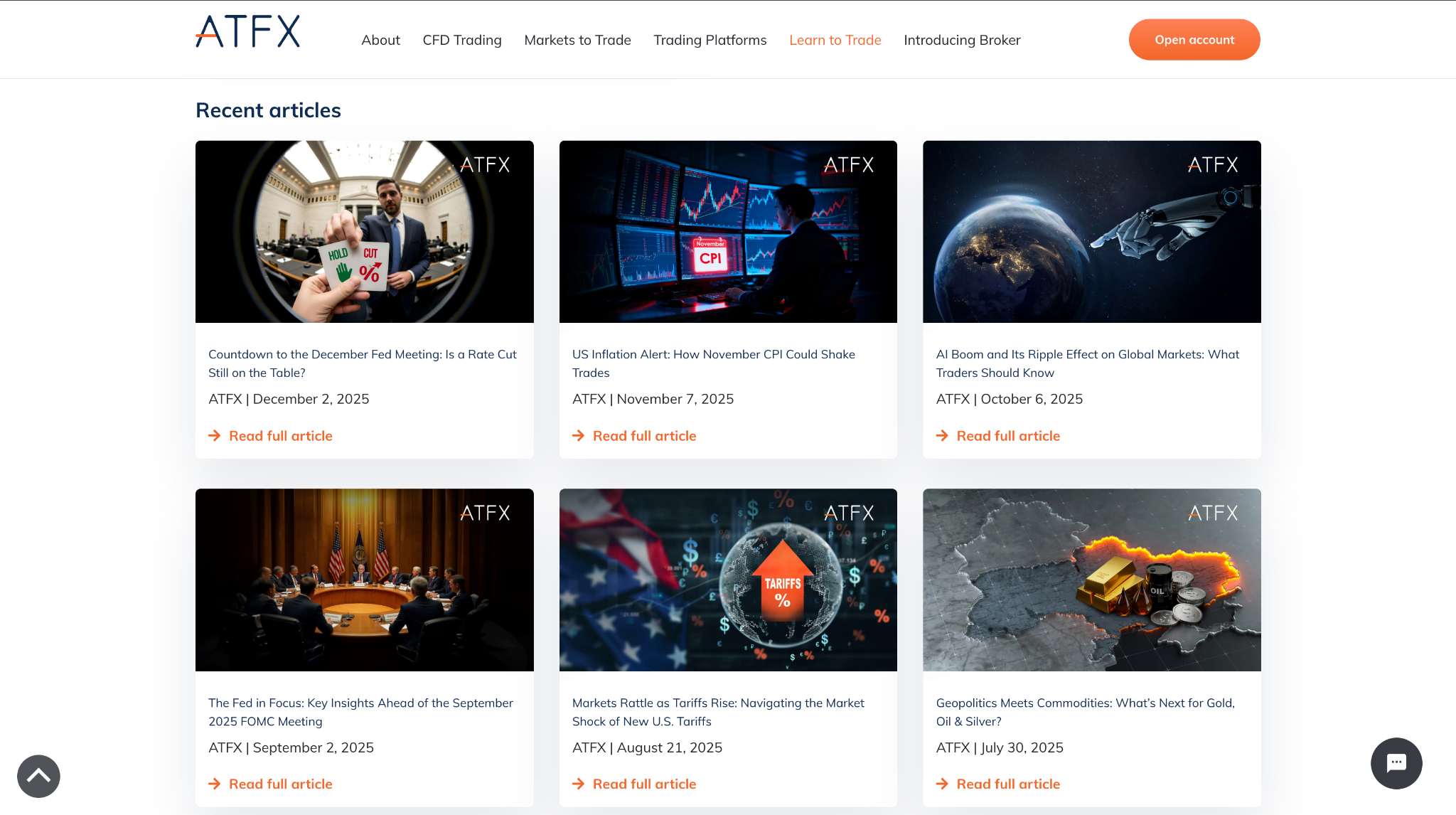This screenshot has height=815, width=1456.
Task: Read full article on November CPI
Action: (x=644, y=435)
